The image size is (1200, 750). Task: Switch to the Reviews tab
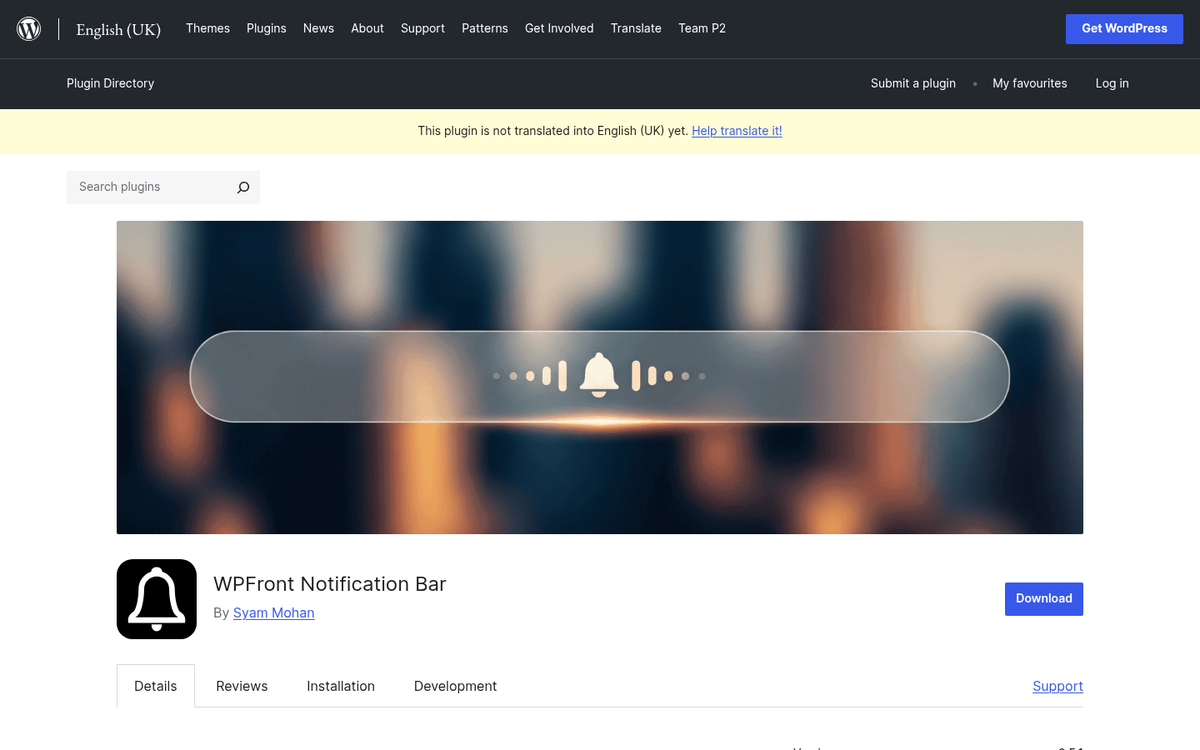pyautogui.click(x=241, y=686)
